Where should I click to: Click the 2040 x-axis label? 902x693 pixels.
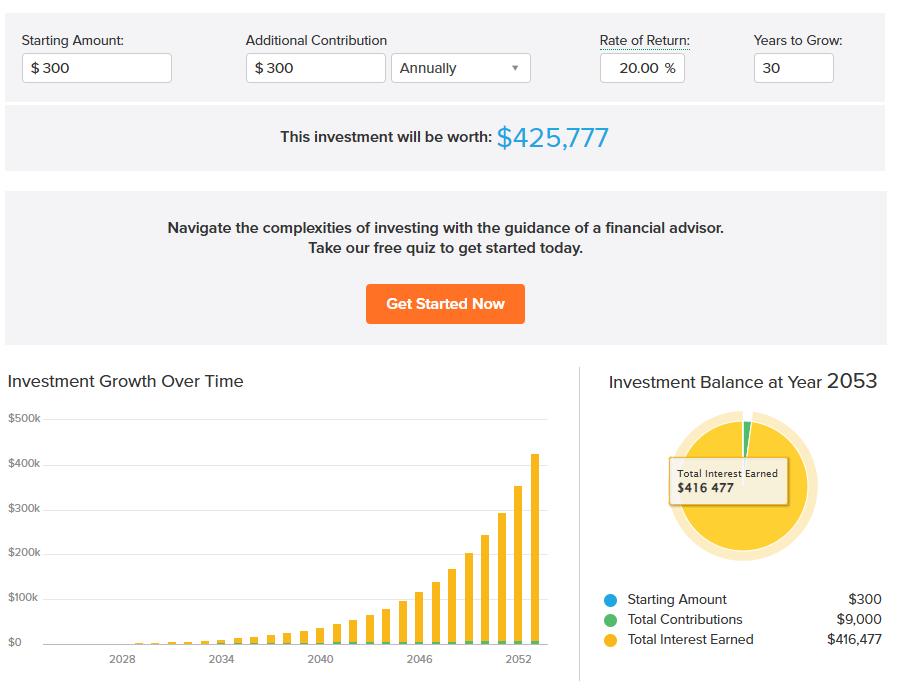tap(320, 660)
